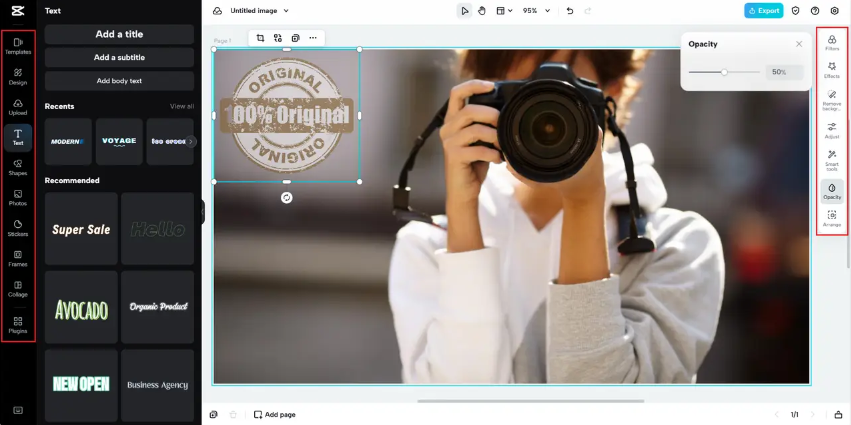851x425 pixels.
Task: Open Effects in the right panel
Action: pyautogui.click(x=832, y=71)
